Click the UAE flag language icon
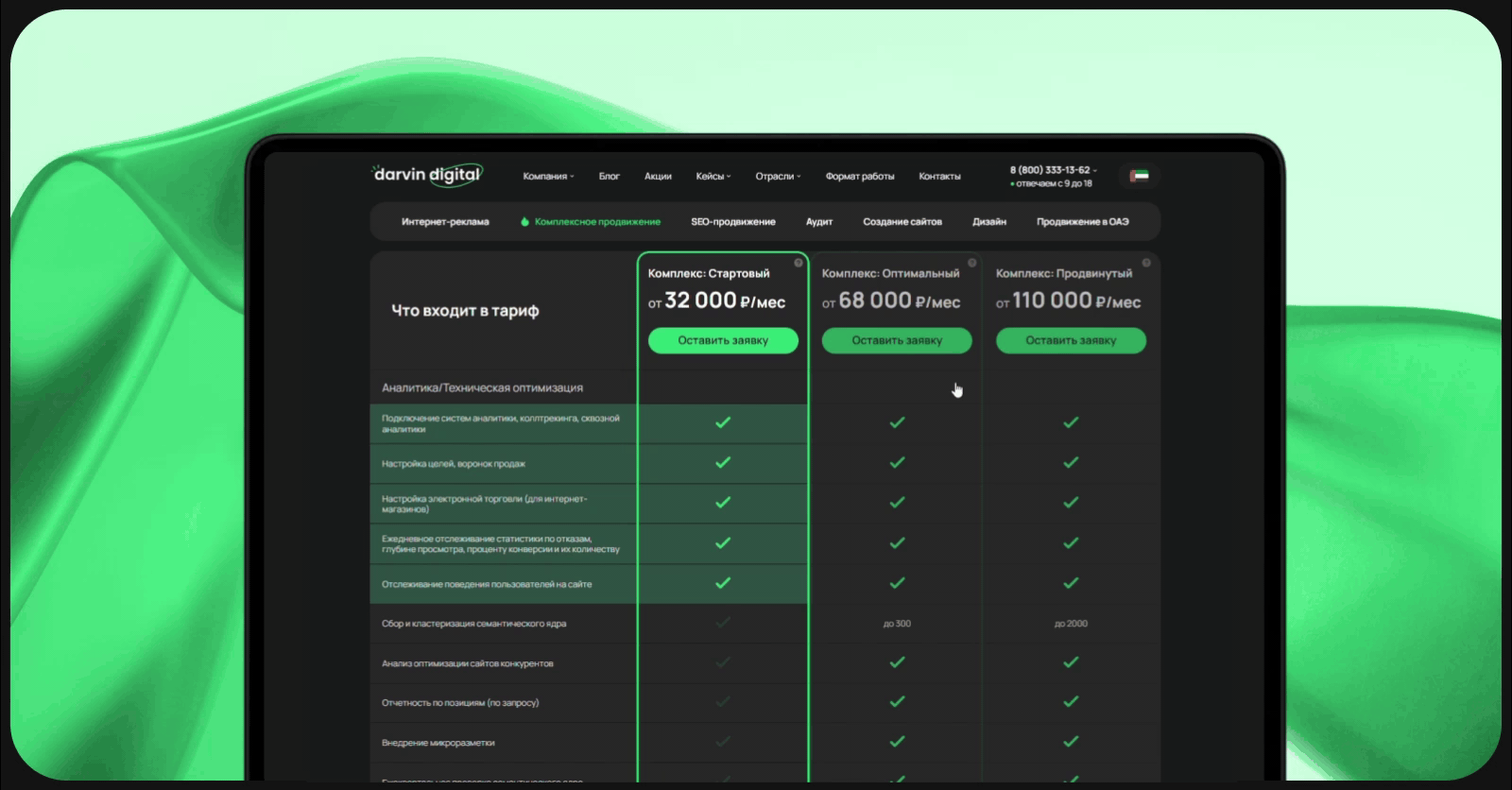 [1139, 176]
